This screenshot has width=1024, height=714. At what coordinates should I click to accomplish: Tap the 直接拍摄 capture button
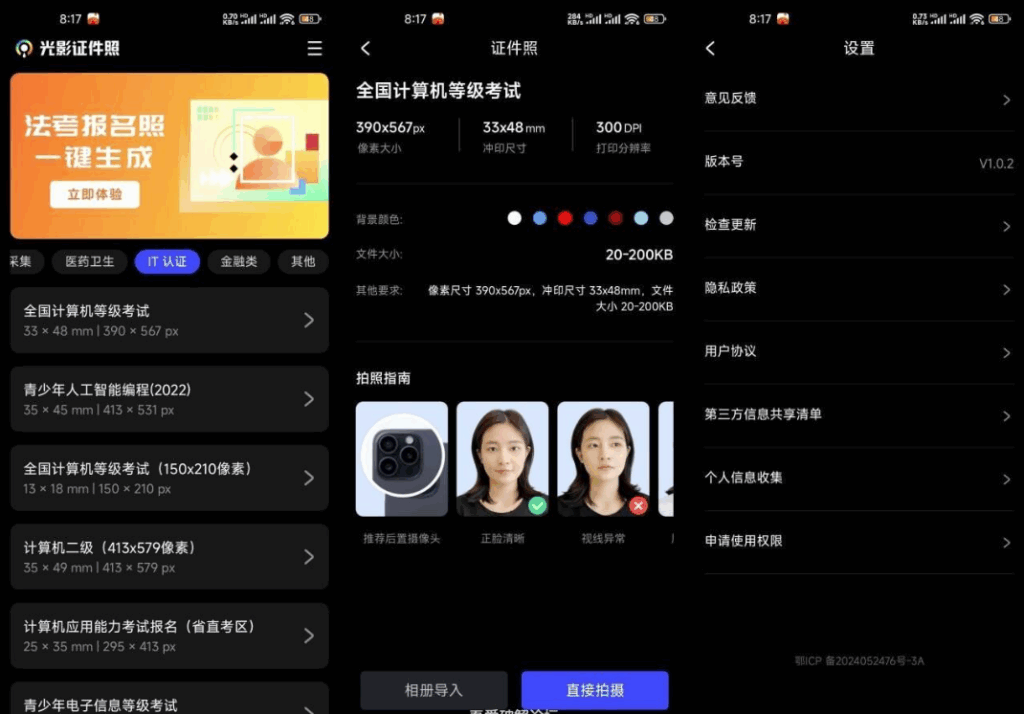[594, 690]
